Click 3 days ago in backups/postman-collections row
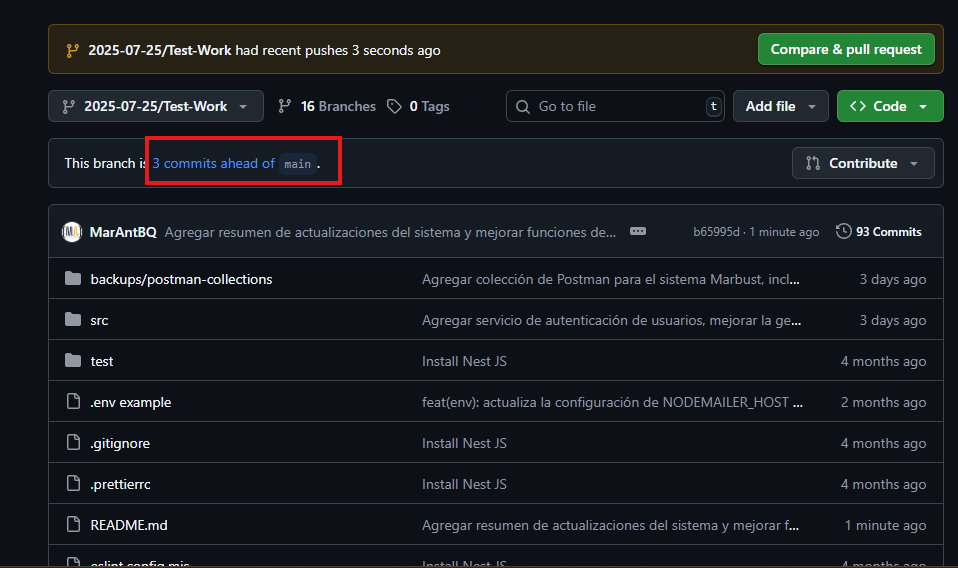Viewport: 958px width, 568px height. coord(893,279)
